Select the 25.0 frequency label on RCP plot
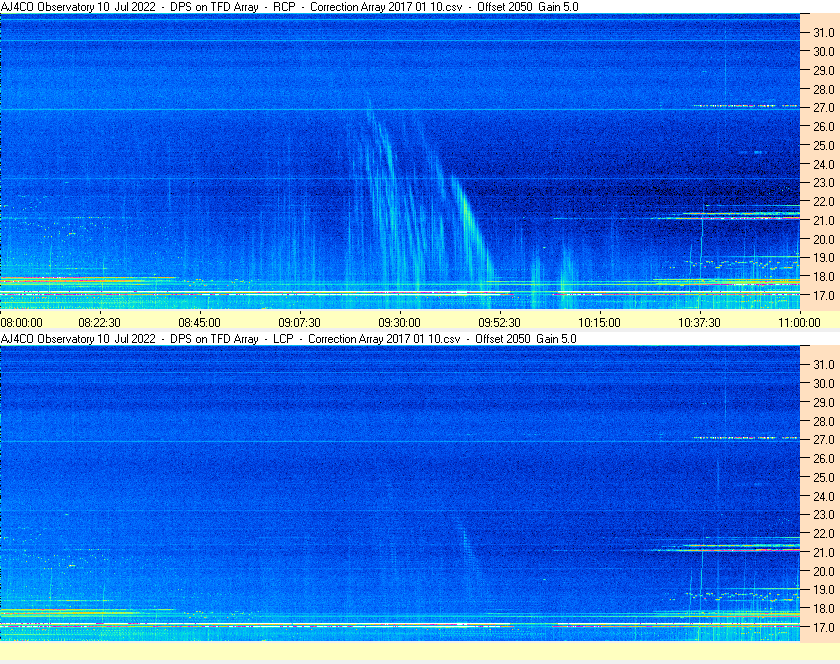Image resolution: width=840 pixels, height=664 pixels. coord(824,145)
